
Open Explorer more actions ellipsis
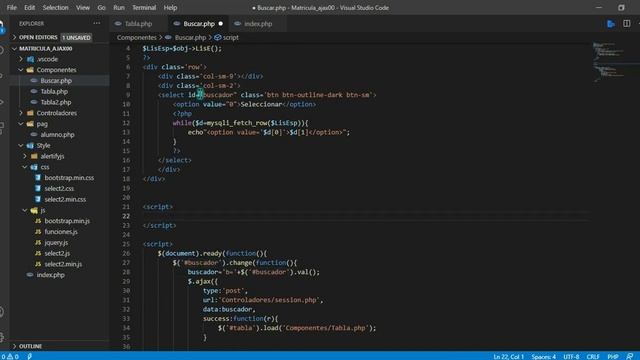[97, 23]
